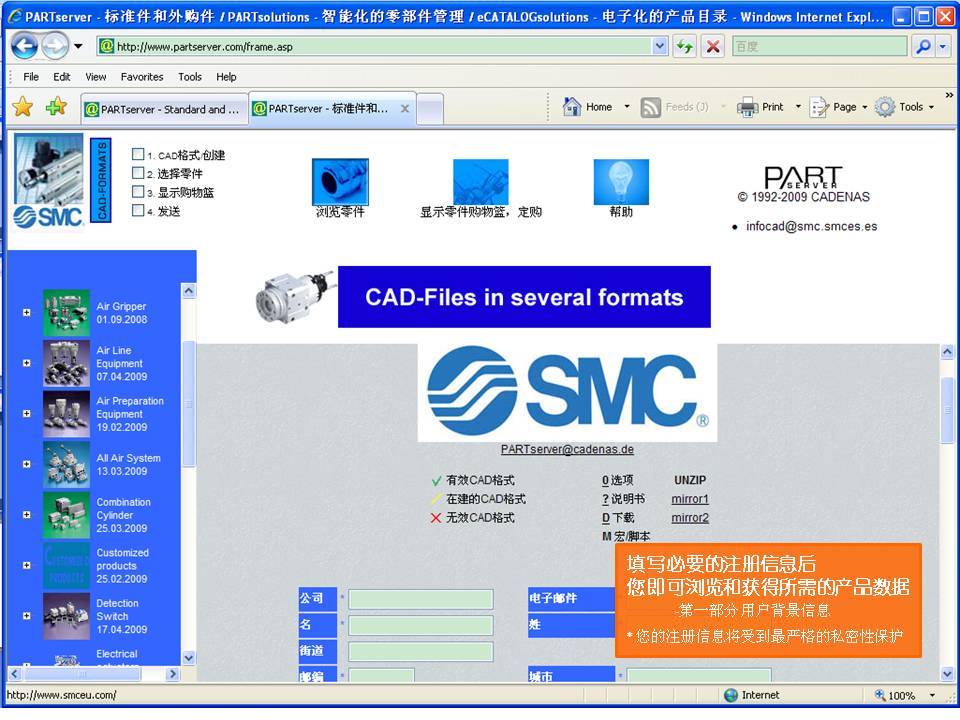Open the File menu
Screen dimensions: 960x720
(x=31, y=77)
